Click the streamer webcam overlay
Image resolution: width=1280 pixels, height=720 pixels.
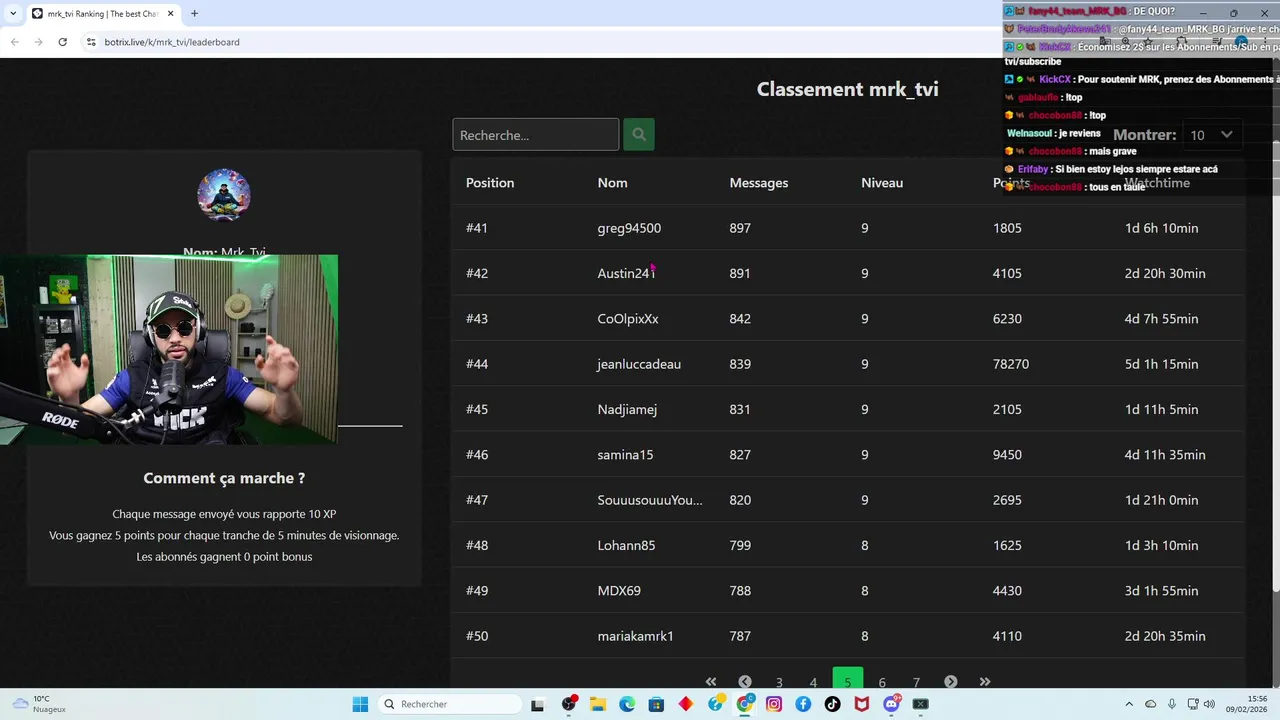(x=169, y=349)
